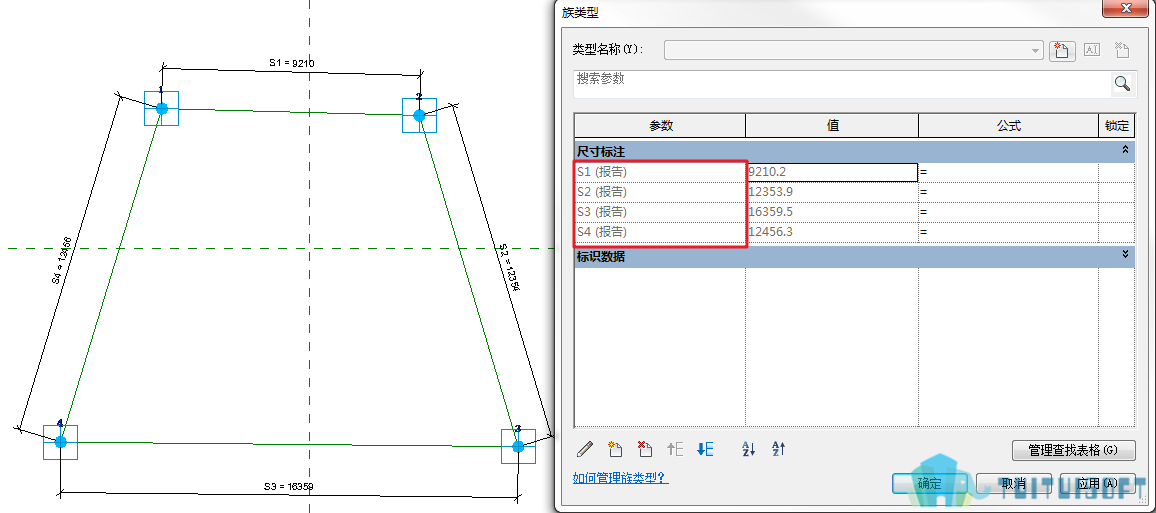Select adaptive point 4 in the drawing

pyautogui.click(x=60, y=442)
